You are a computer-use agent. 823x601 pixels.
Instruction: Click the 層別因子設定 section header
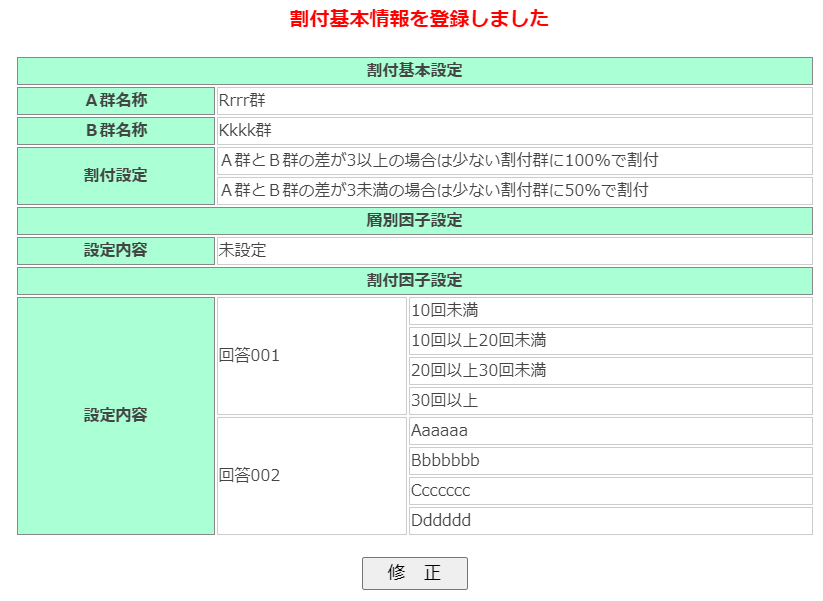[x=414, y=221]
